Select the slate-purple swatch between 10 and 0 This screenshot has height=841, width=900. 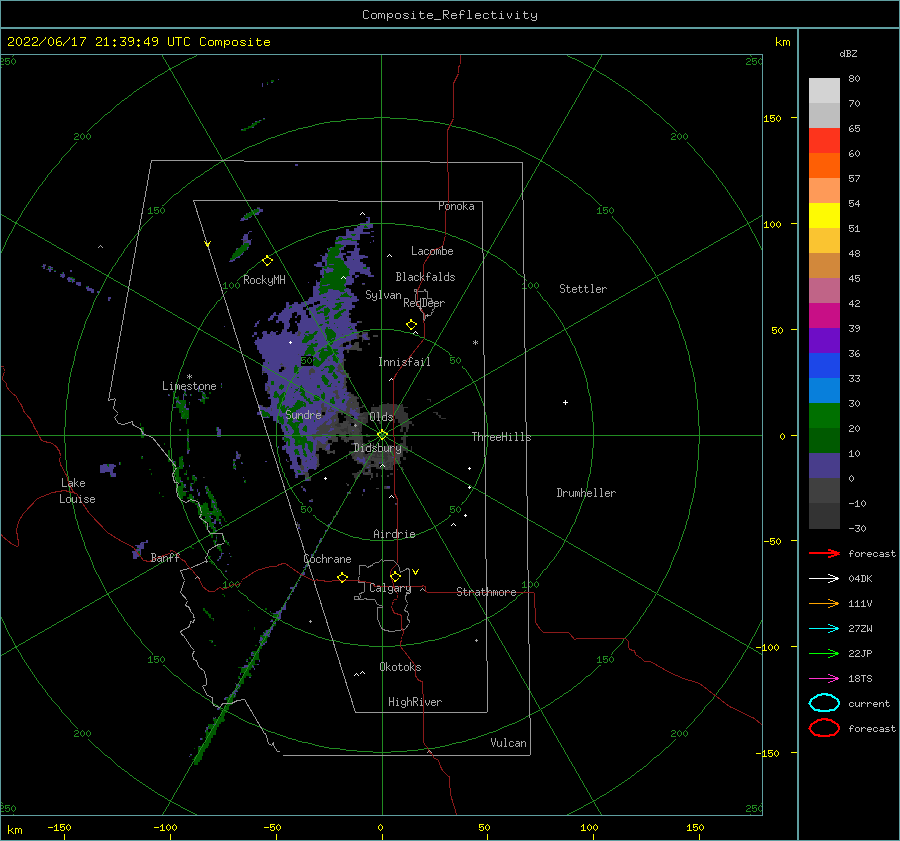[824, 466]
